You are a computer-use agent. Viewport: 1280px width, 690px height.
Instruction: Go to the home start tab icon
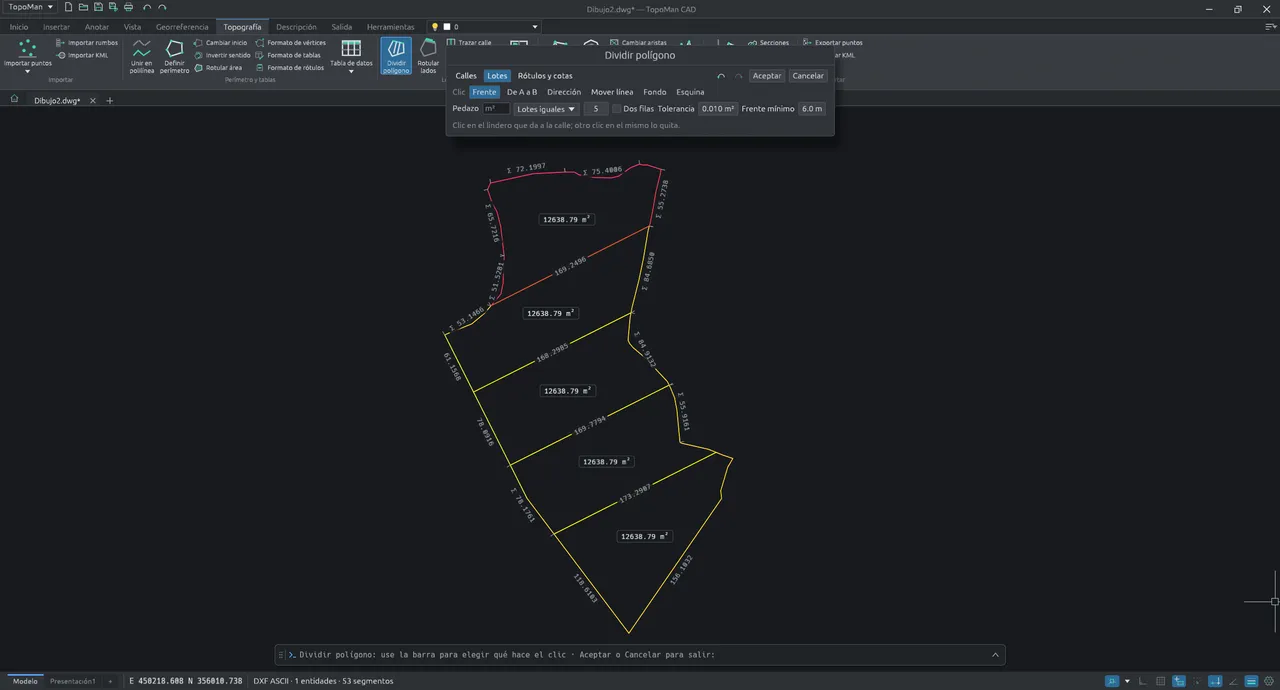pos(14,100)
